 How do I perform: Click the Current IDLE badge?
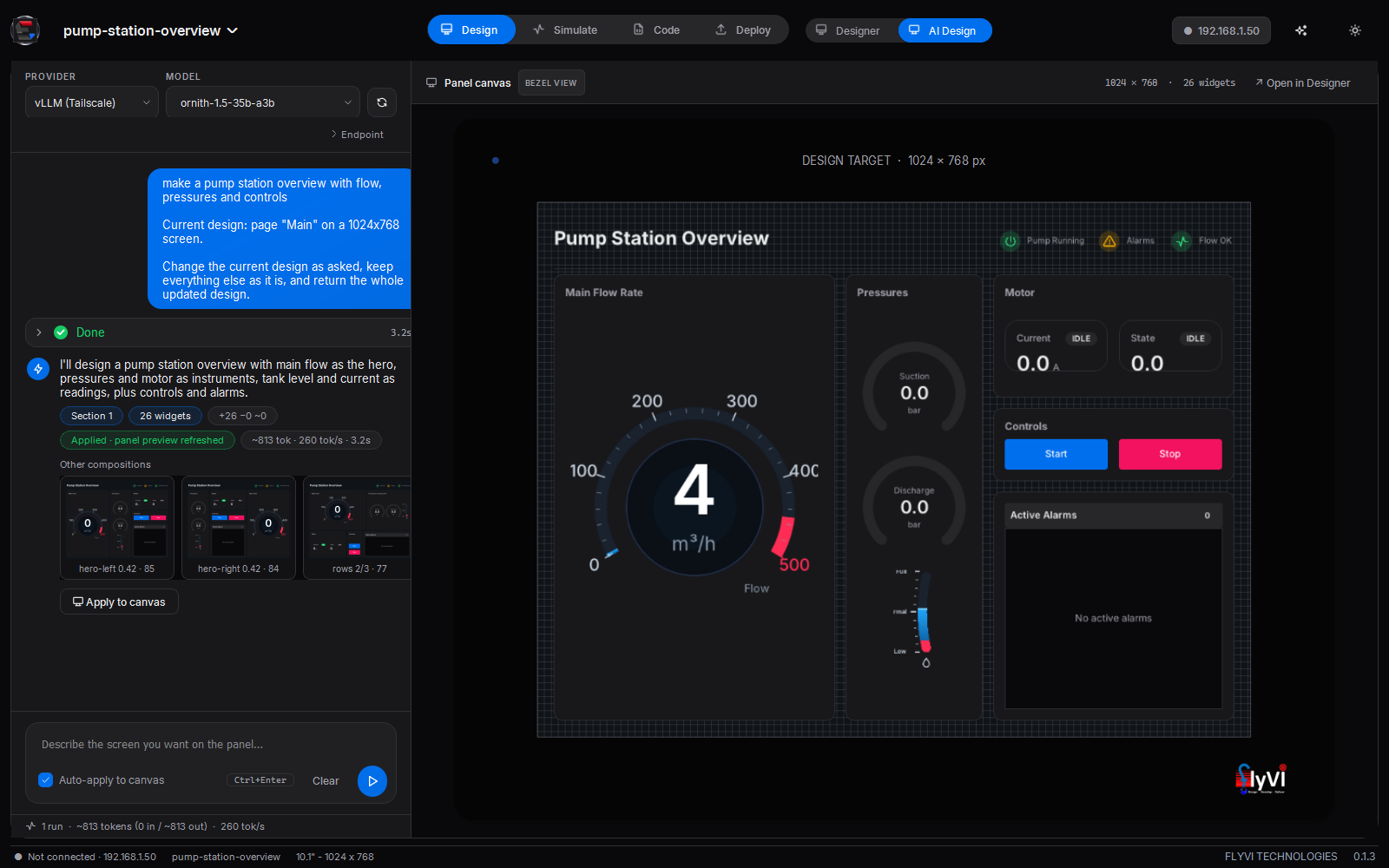click(x=1081, y=339)
